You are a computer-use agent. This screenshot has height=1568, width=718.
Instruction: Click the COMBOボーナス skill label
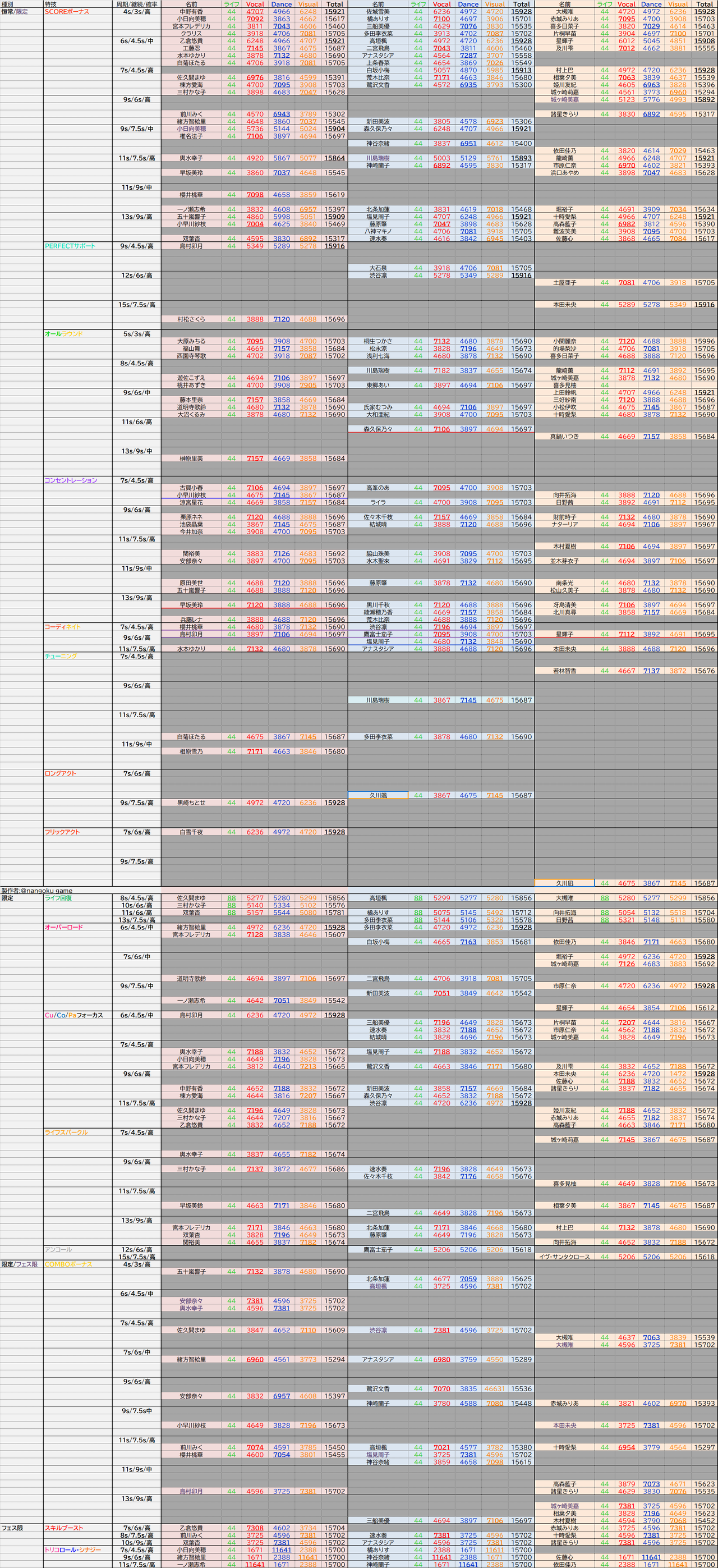coord(77,1264)
